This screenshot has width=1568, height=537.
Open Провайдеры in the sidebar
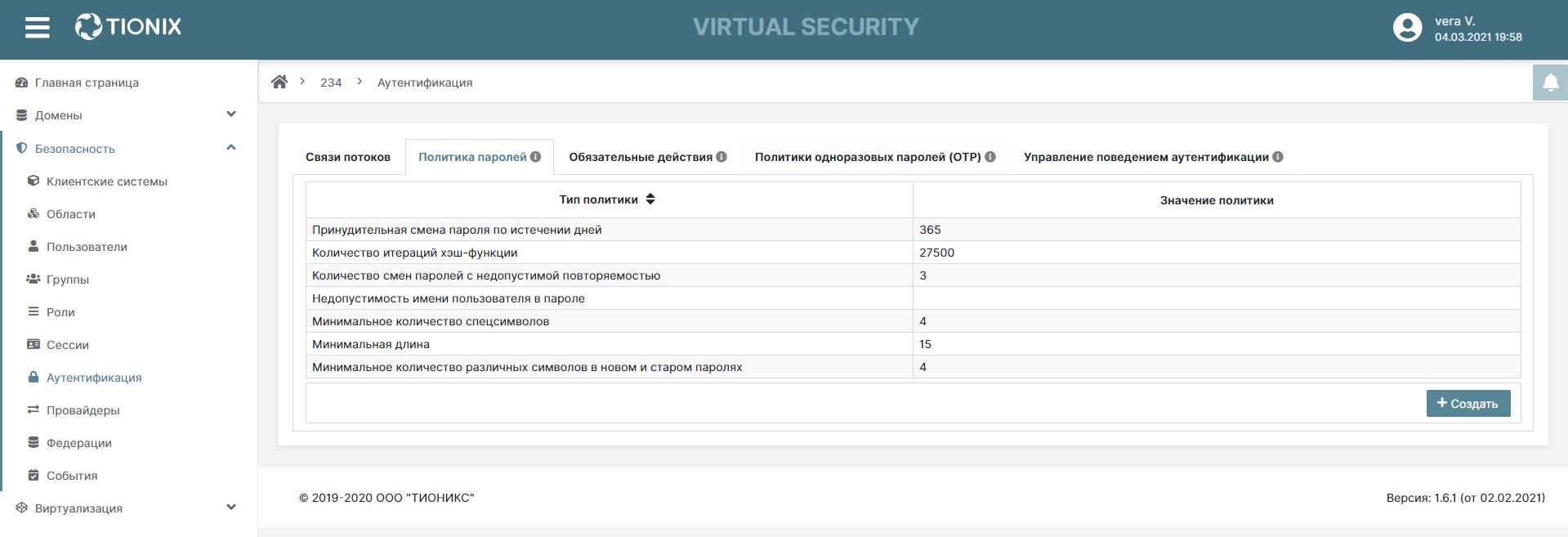83,410
